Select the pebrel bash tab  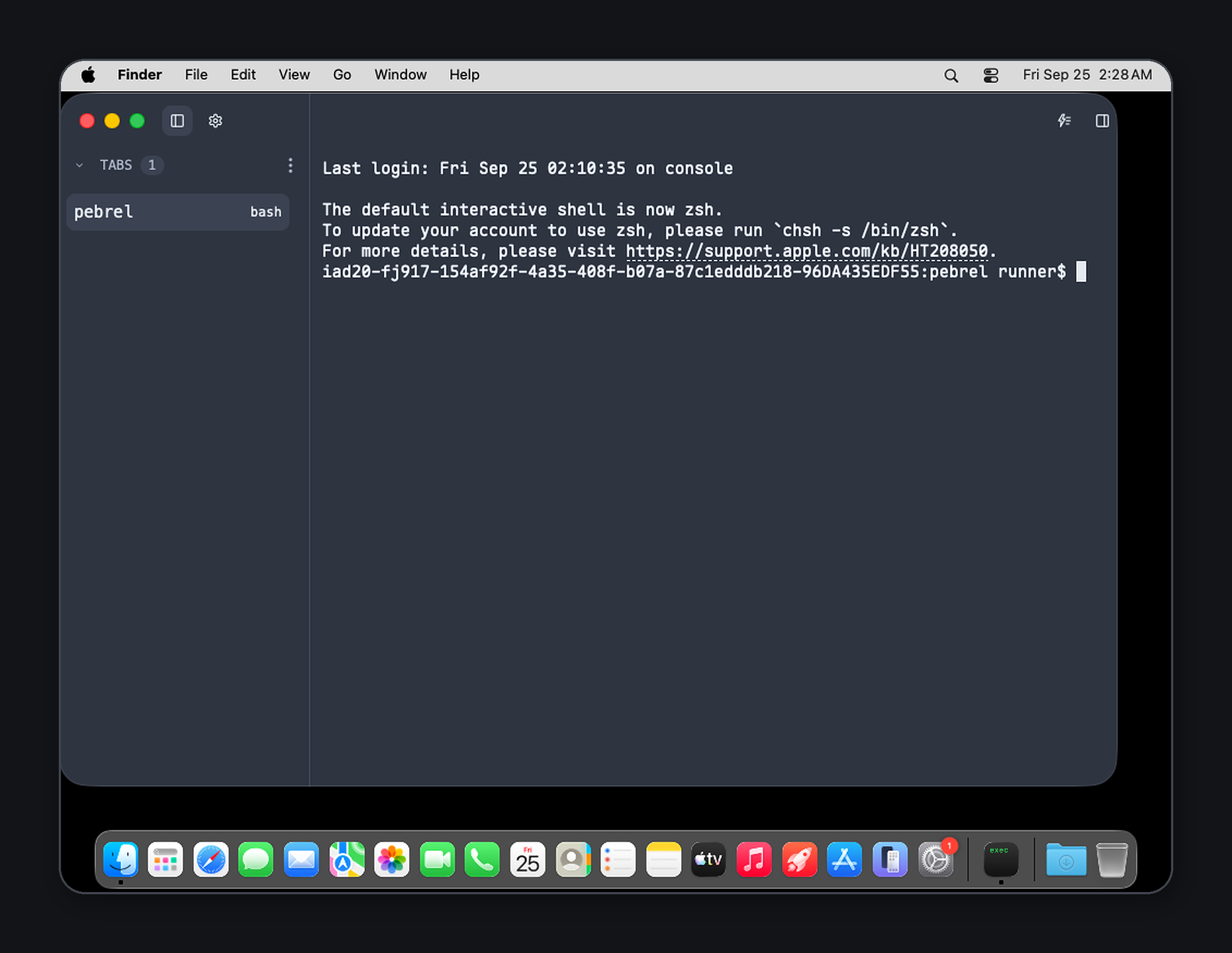(178, 212)
